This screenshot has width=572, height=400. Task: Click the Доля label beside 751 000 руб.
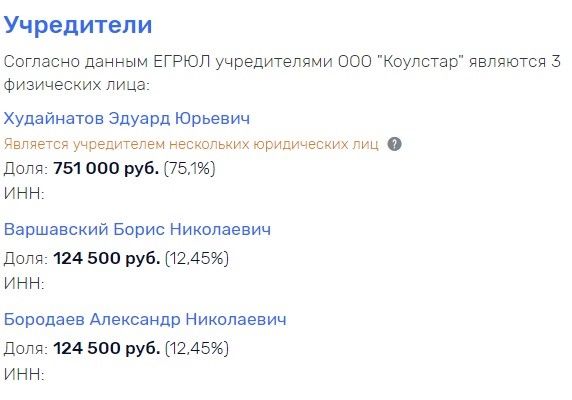[26, 169]
